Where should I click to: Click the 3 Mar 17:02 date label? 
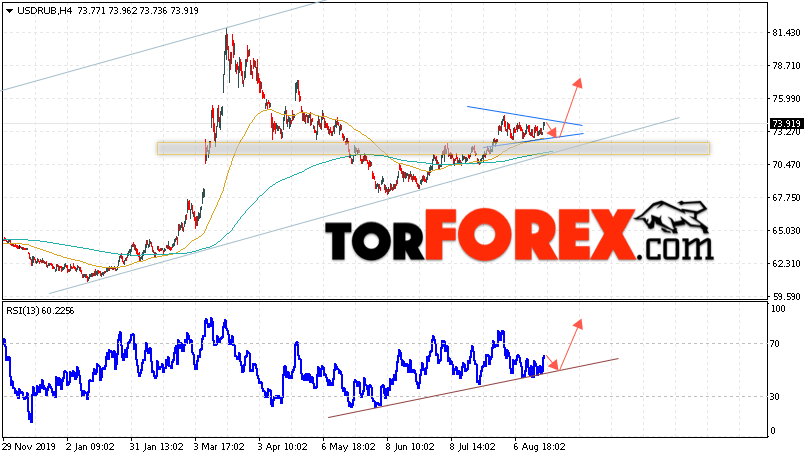[219, 447]
